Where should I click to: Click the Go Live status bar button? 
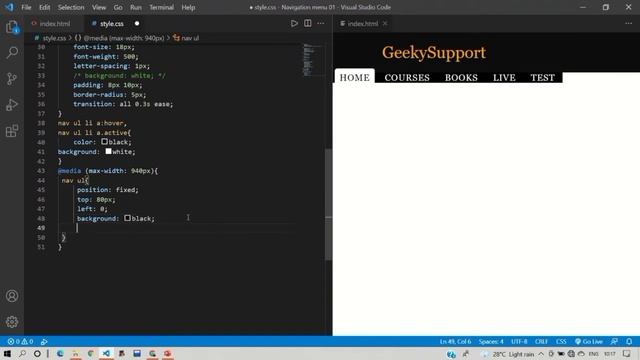(x=589, y=341)
